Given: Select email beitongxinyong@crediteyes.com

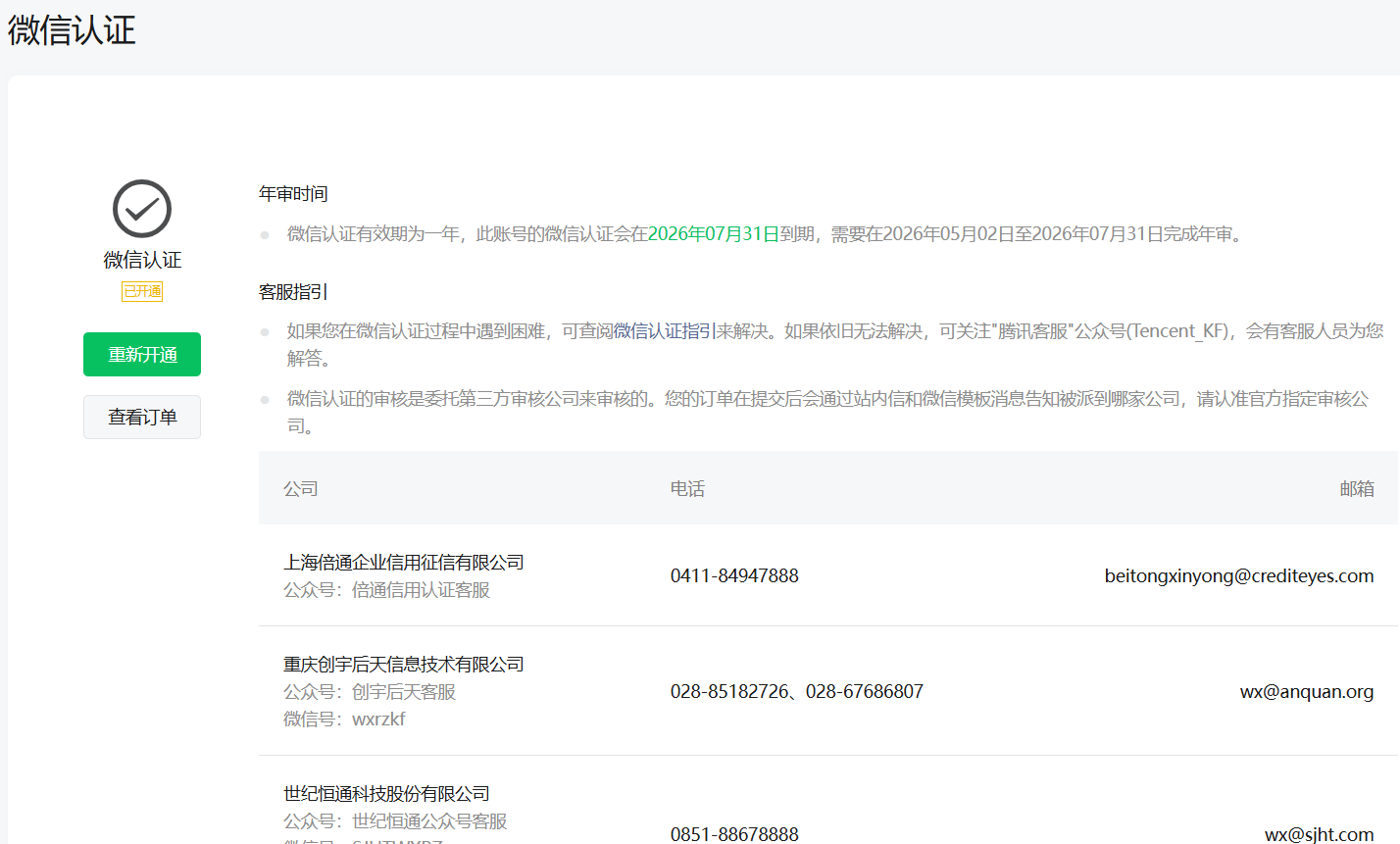Looking at the screenshot, I should click(x=1239, y=576).
